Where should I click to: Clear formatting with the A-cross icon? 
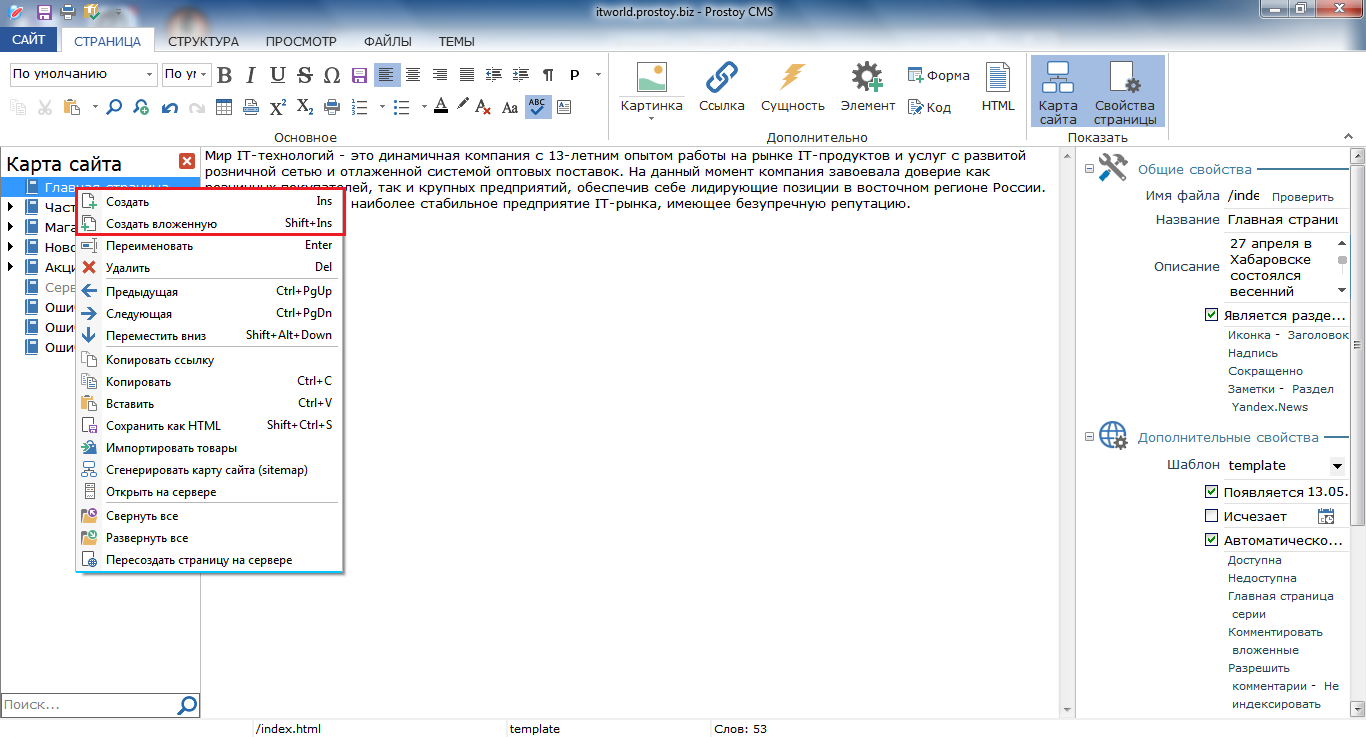(x=483, y=107)
